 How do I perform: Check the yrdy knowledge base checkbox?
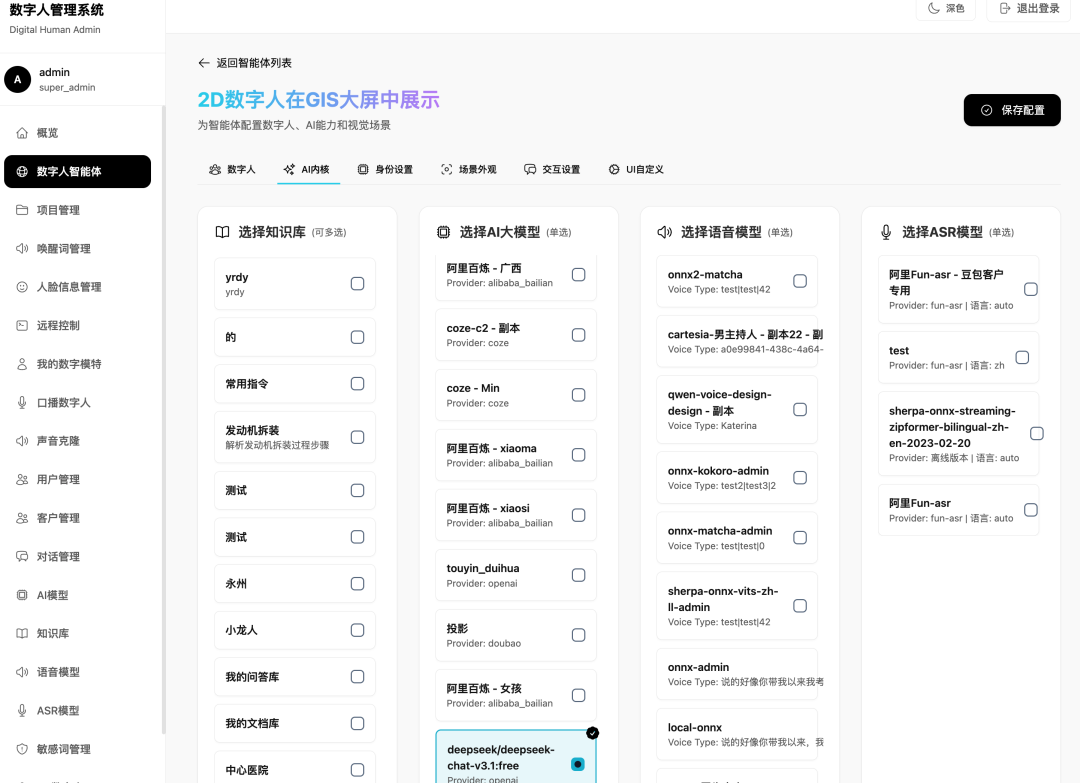coord(357,284)
